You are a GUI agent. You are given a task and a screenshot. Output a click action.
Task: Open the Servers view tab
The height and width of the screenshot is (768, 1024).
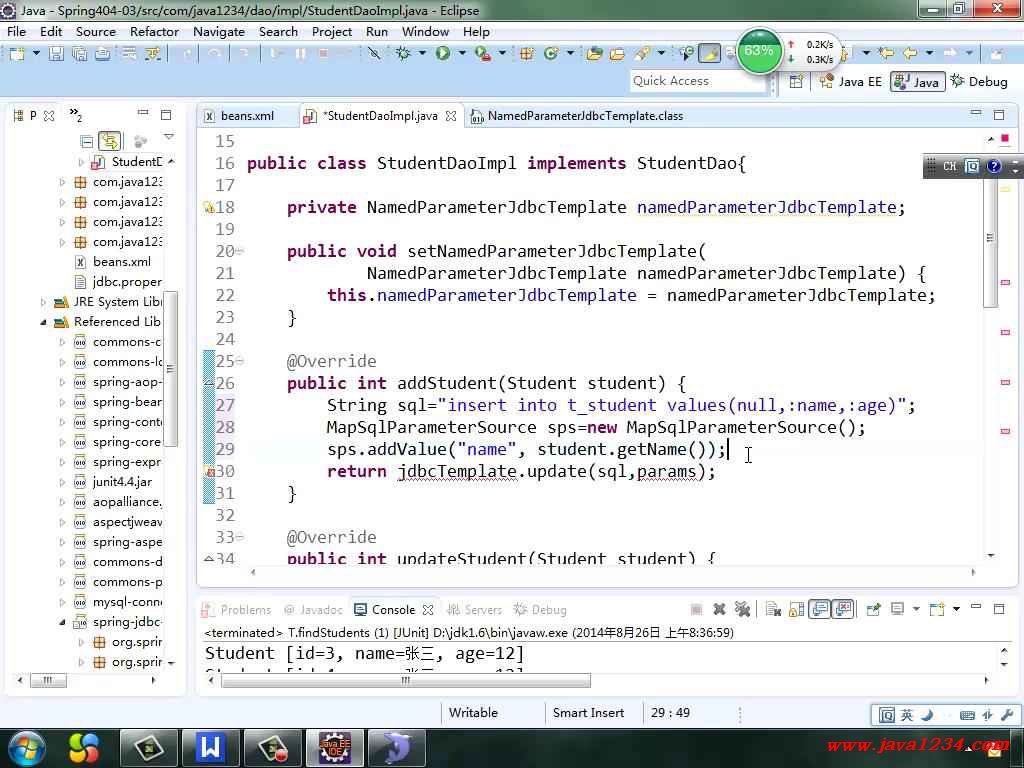coord(474,610)
